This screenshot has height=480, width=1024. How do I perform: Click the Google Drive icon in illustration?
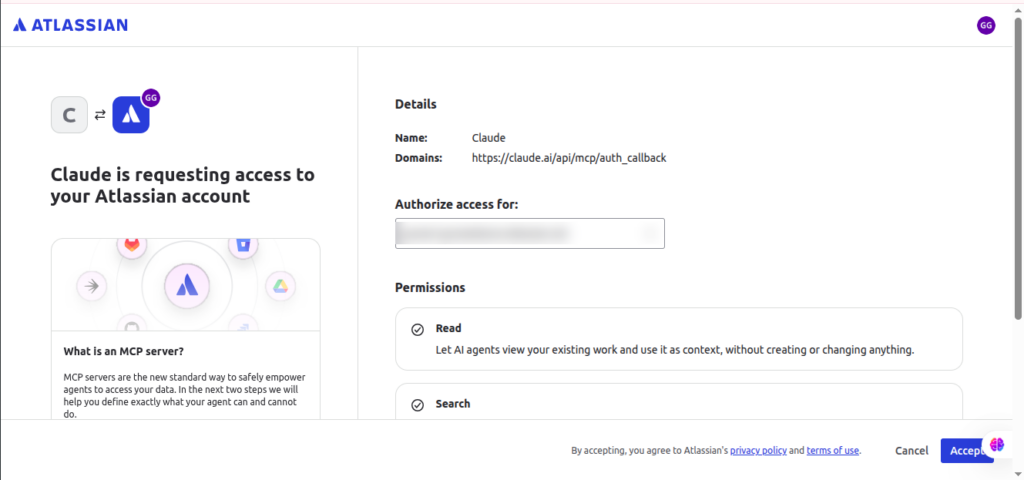281,286
